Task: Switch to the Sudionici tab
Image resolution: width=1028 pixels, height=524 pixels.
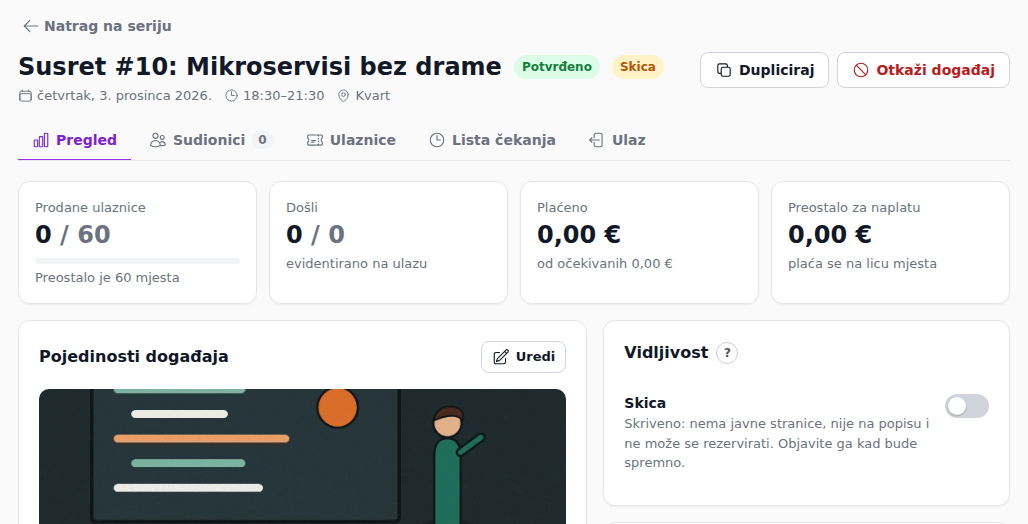Action: tap(211, 140)
